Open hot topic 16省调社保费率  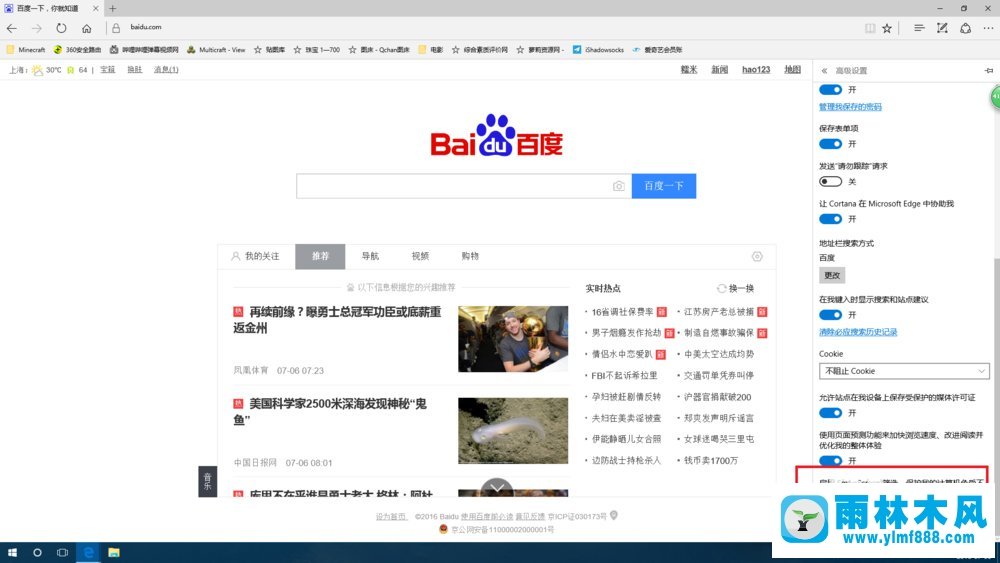coord(622,312)
